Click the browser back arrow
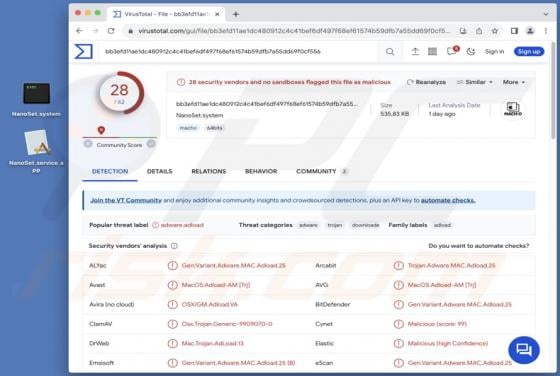Image resolution: width=560 pixels, height=376 pixels. pos(79,31)
